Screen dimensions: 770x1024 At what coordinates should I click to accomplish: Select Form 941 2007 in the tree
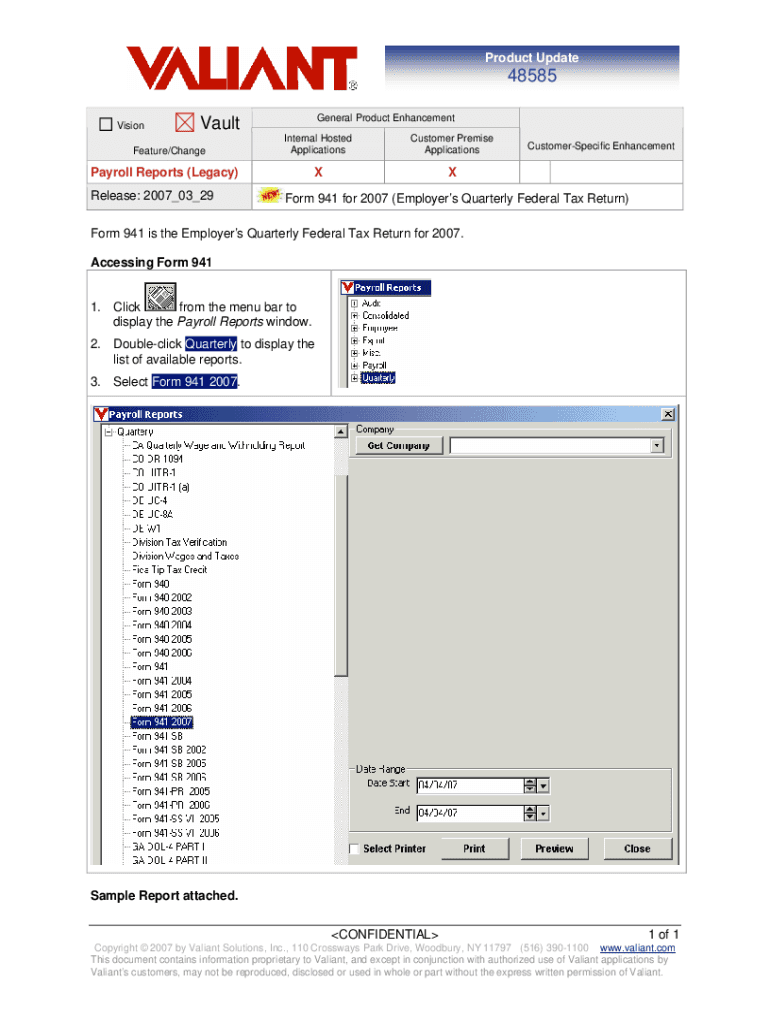(x=162, y=721)
